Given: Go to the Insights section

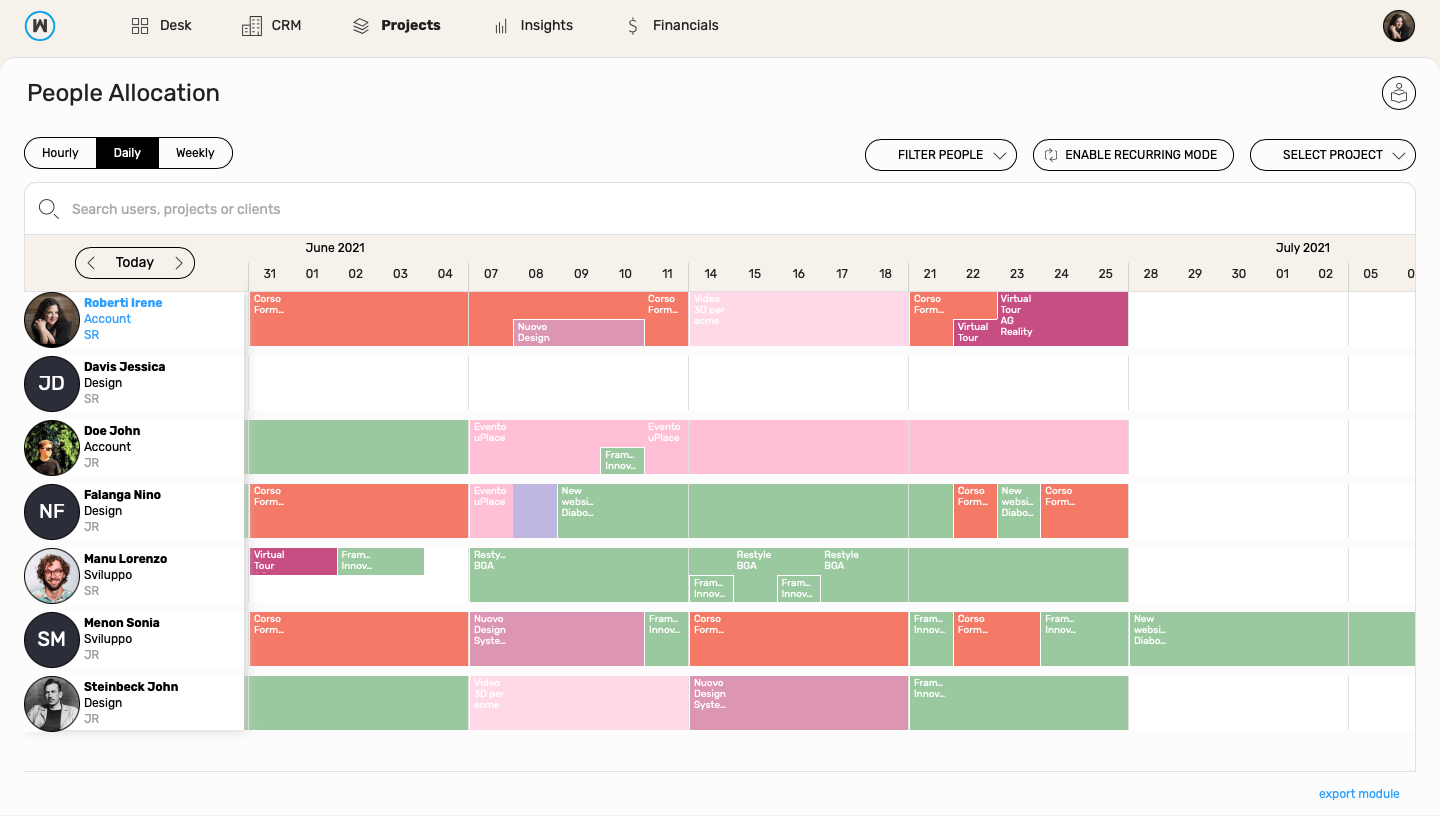Looking at the screenshot, I should [534, 26].
